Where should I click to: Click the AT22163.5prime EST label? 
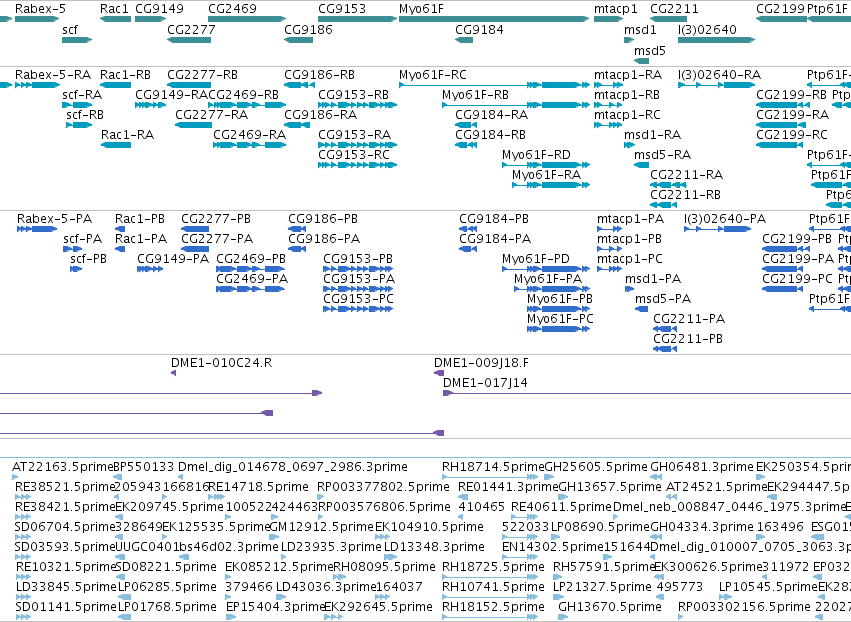point(62,467)
